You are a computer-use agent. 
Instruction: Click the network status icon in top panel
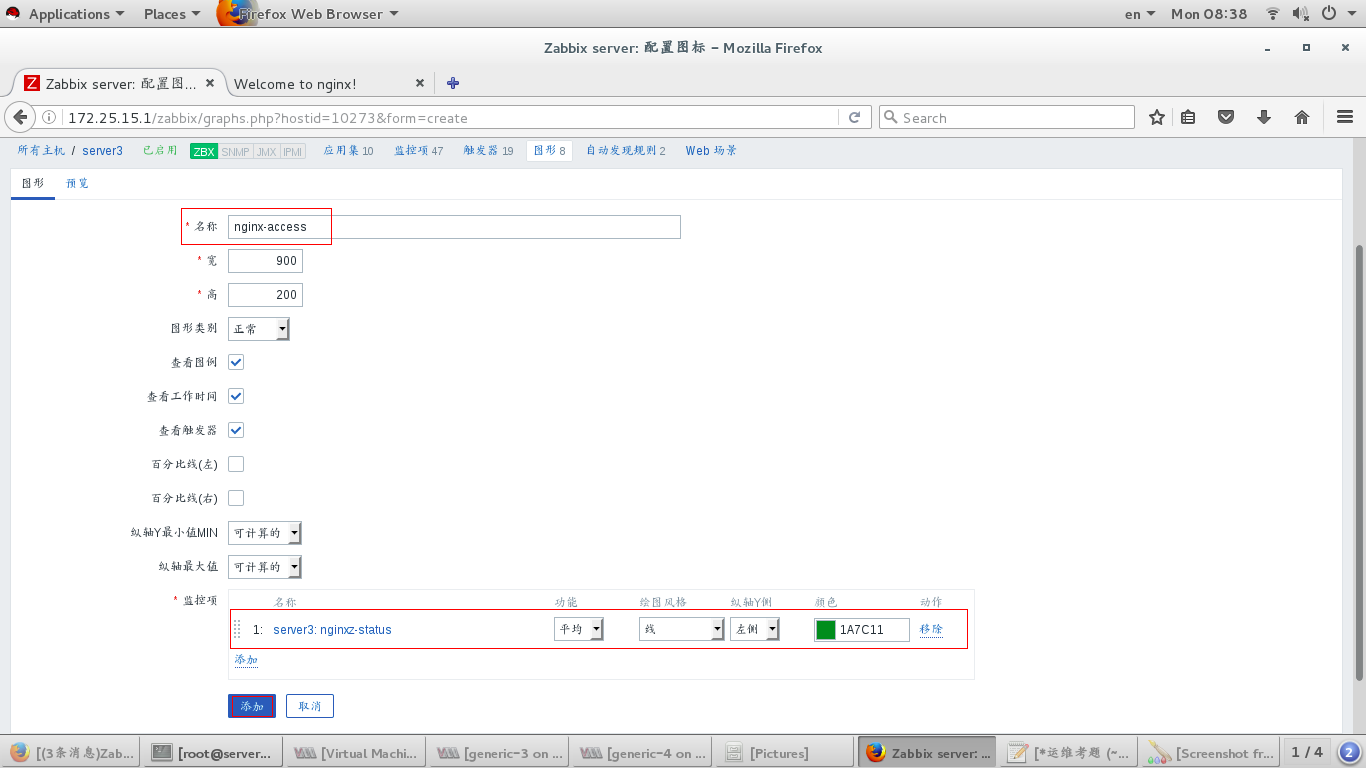(x=1273, y=14)
